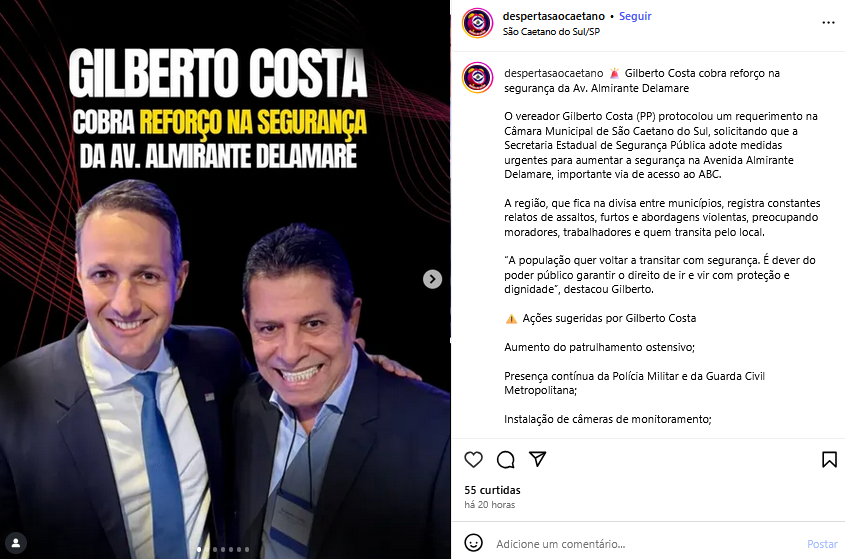Share post using the paper plane icon
Viewport: 845px width, 559px height.
click(x=537, y=459)
